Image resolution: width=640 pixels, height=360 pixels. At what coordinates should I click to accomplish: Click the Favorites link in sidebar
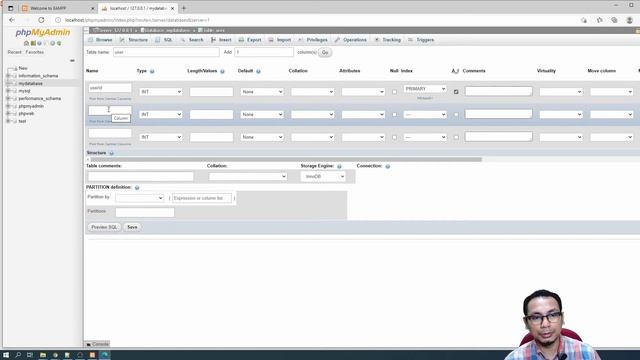(x=35, y=52)
